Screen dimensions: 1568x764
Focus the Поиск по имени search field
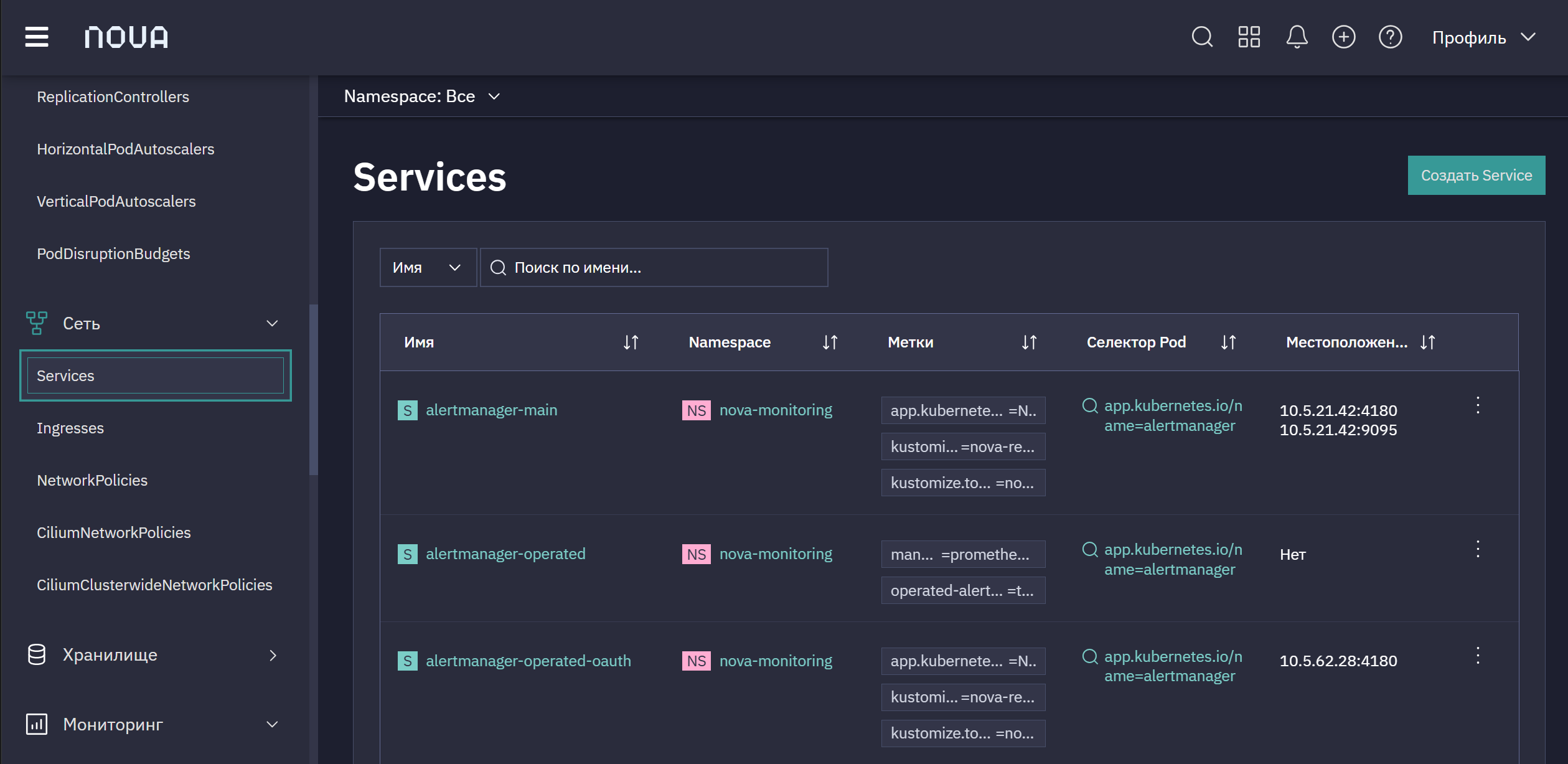(654, 268)
